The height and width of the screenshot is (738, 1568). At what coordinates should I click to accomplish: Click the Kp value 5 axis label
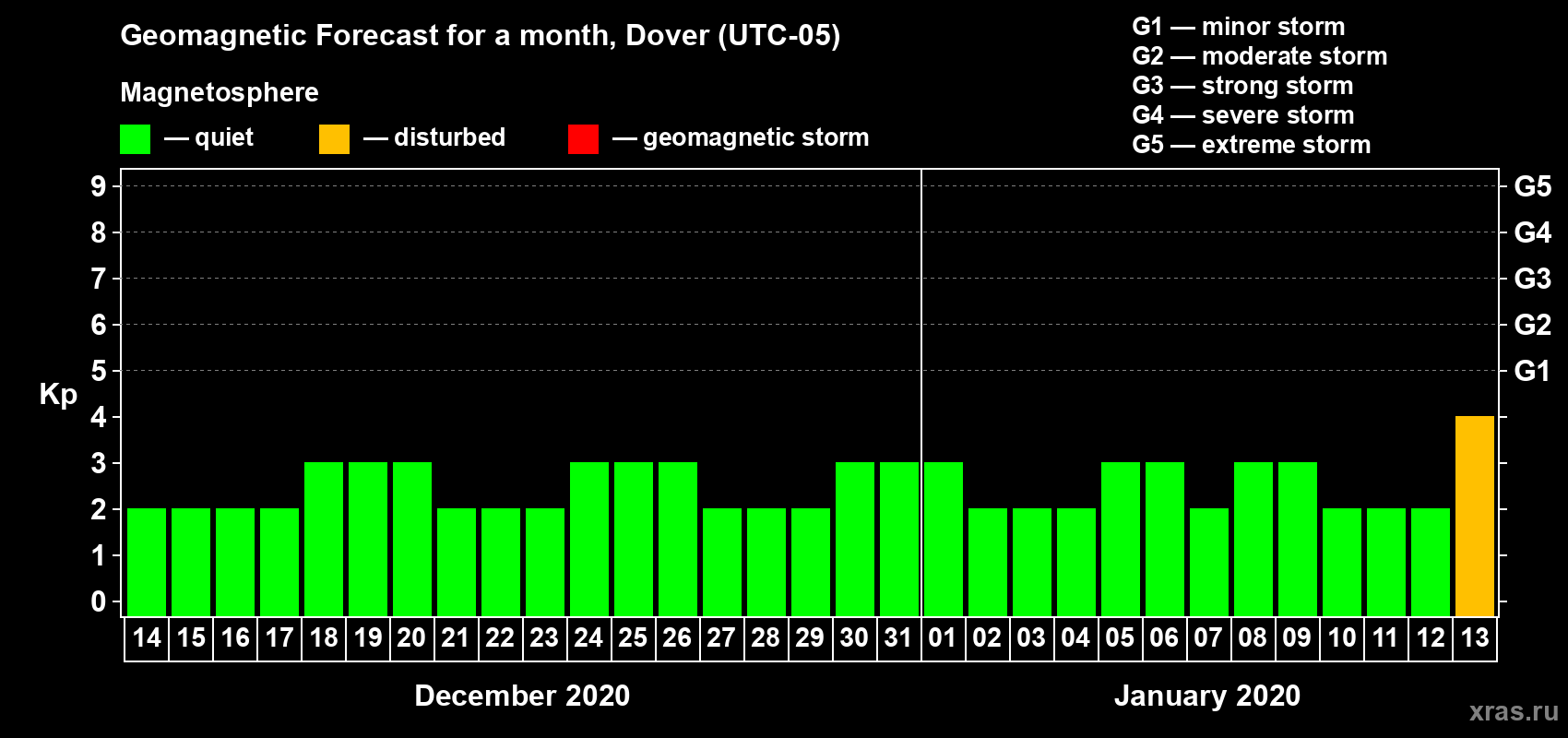(99, 371)
